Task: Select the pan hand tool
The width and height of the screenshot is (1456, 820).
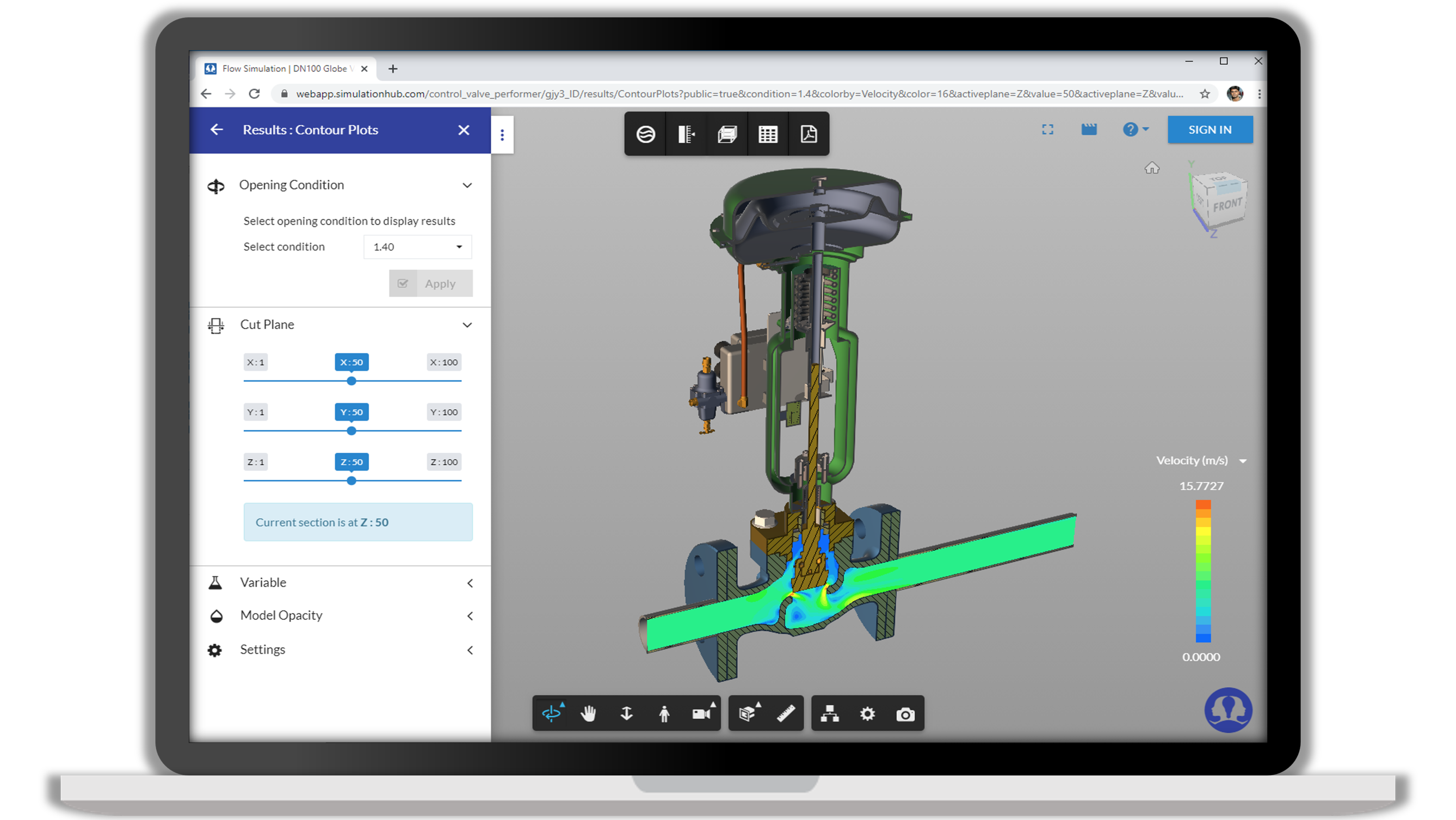Action: click(588, 714)
